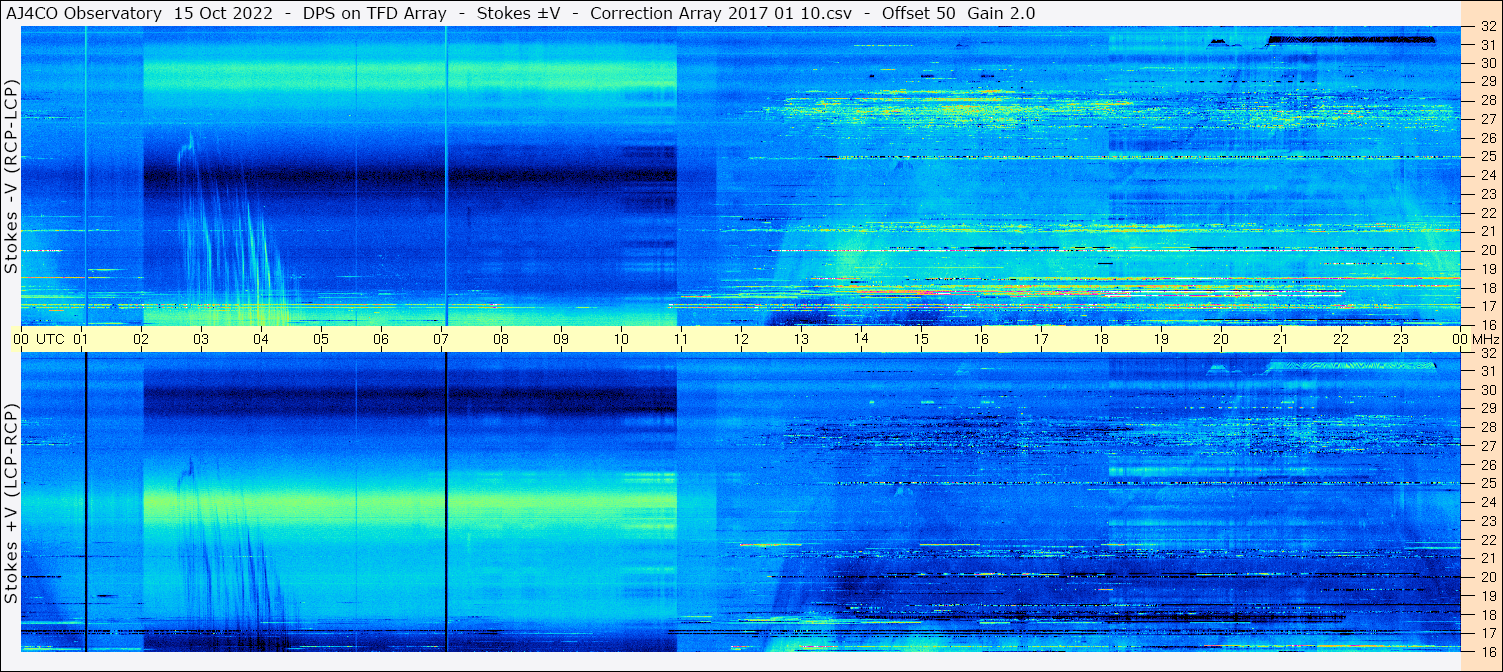Select the Gain 2.0 value
The width and height of the screenshot is (1503, 672).
1001,14
